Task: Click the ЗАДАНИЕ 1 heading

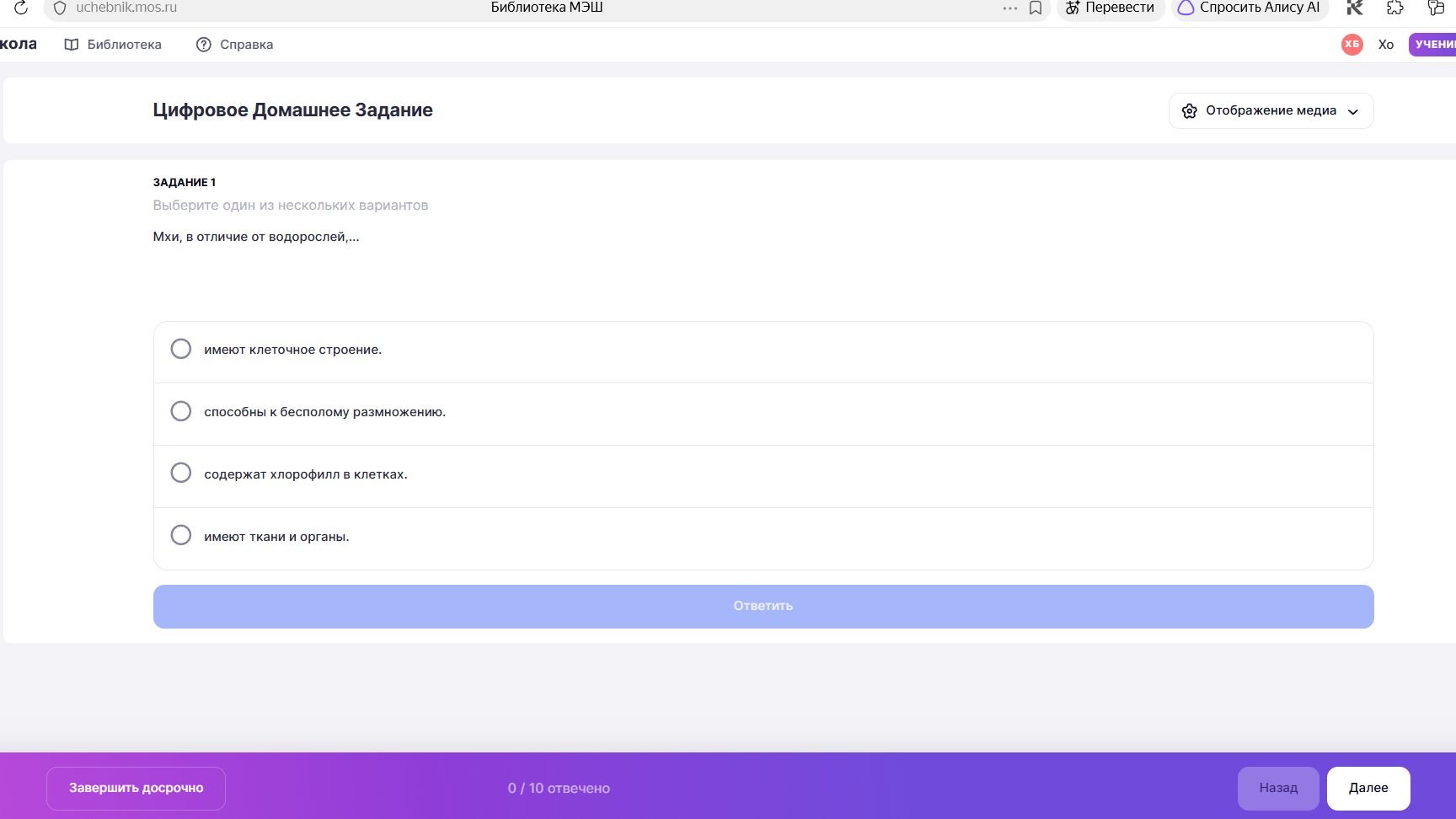Action: tap(185, 182)
